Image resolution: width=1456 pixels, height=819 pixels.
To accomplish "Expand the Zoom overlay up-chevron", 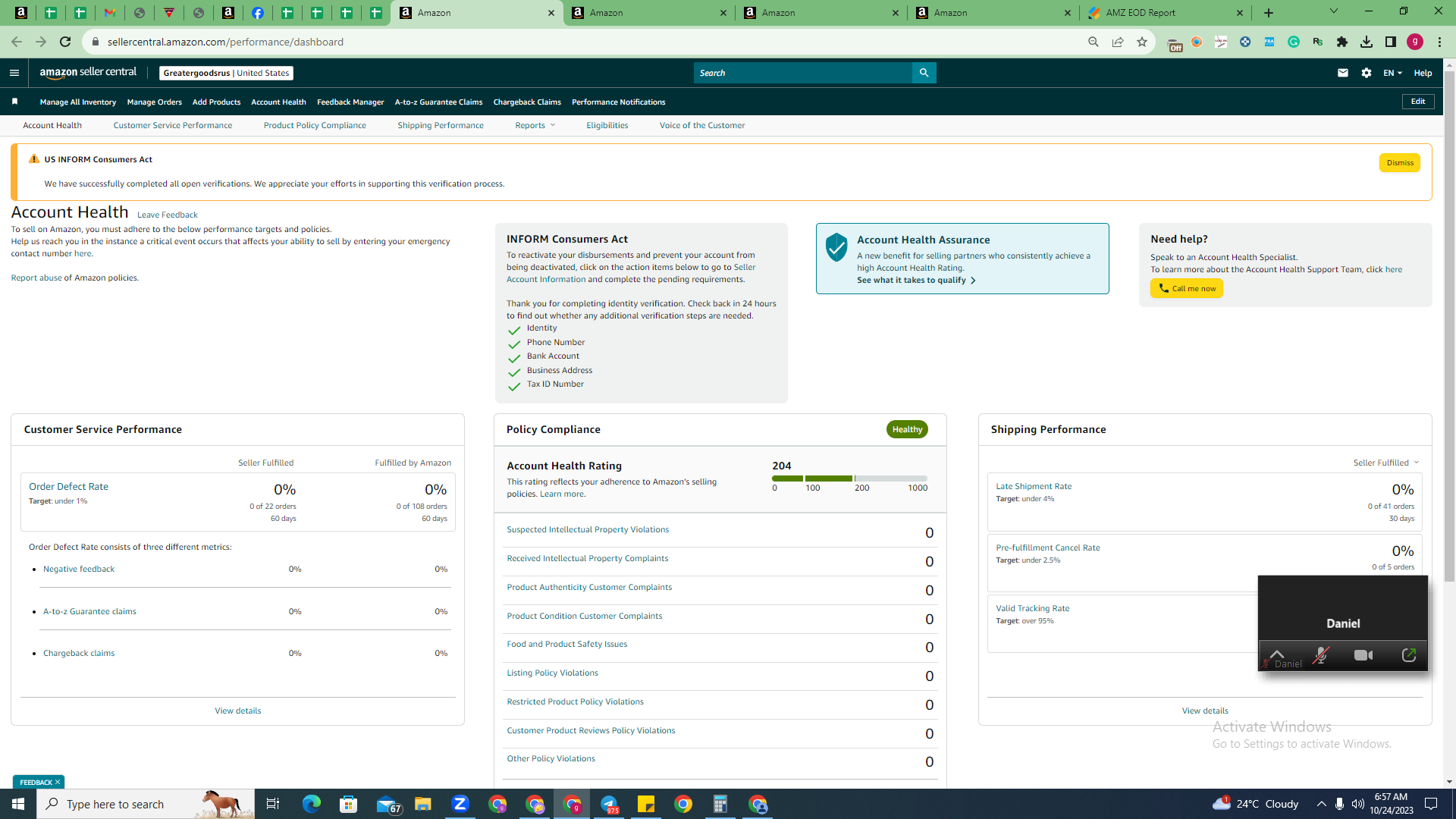I will 1277,654.
